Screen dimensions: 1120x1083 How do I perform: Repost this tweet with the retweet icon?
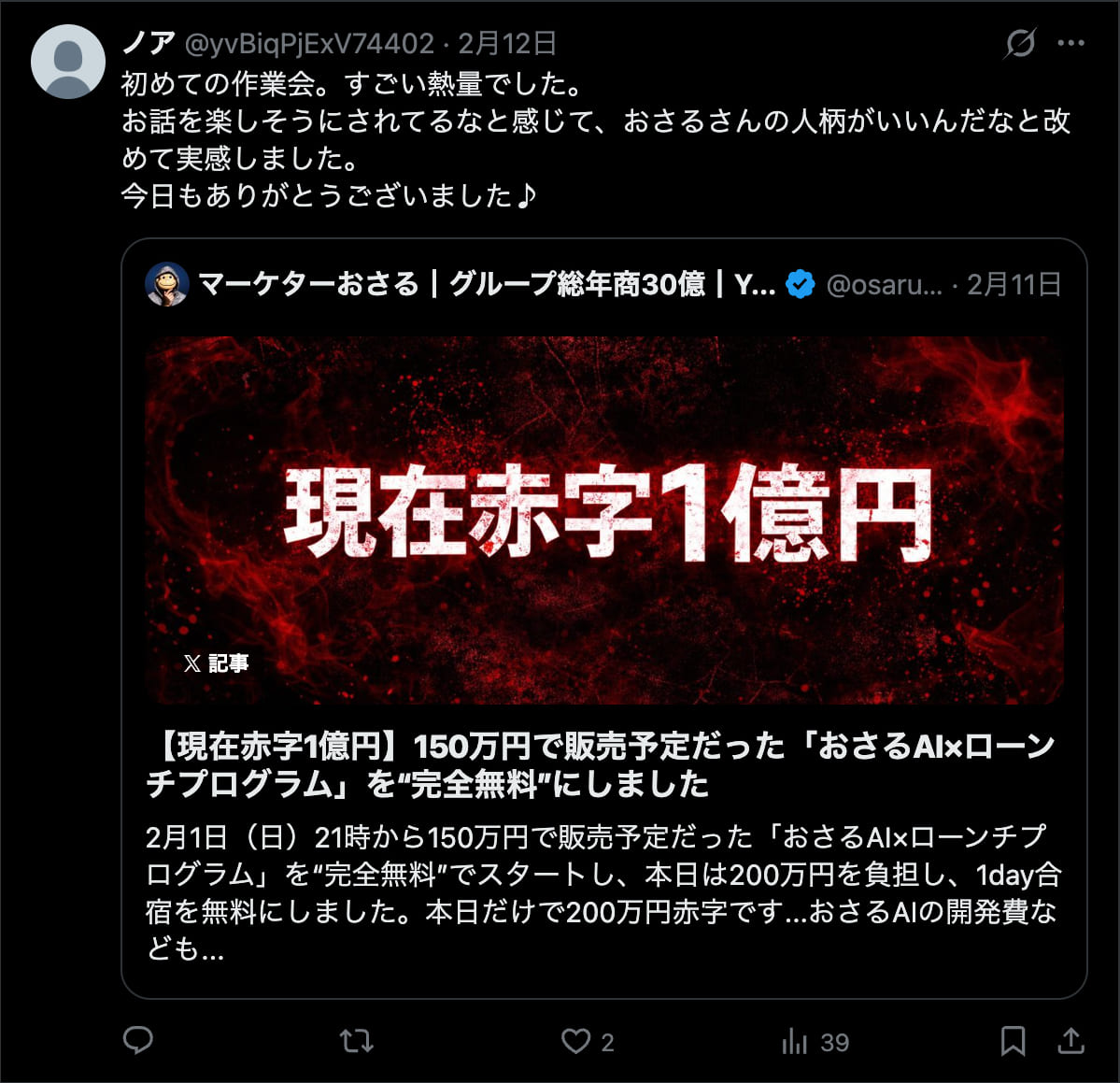point(357,1041)
